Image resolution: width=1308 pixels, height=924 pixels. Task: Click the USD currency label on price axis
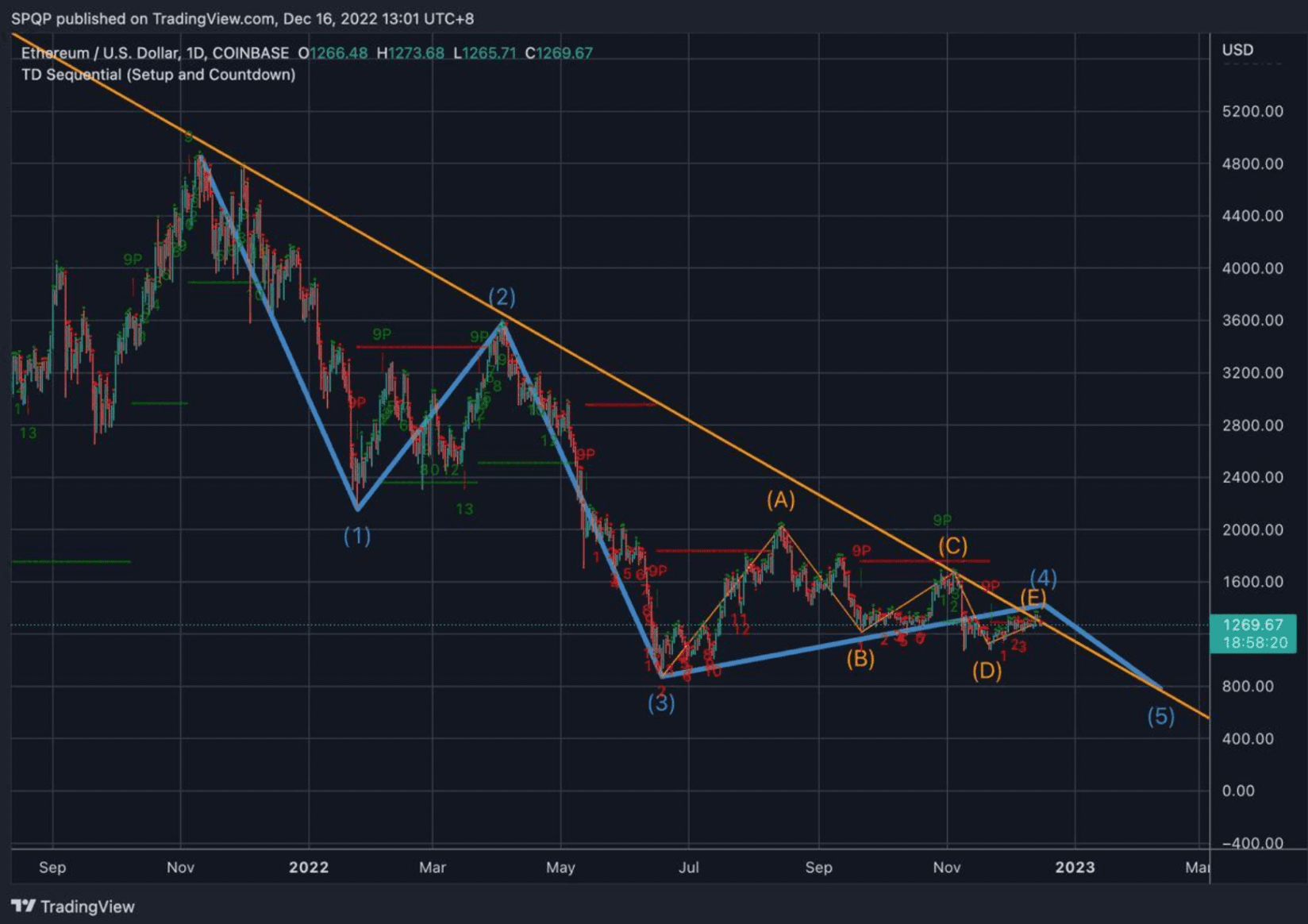coord(1237,50)
